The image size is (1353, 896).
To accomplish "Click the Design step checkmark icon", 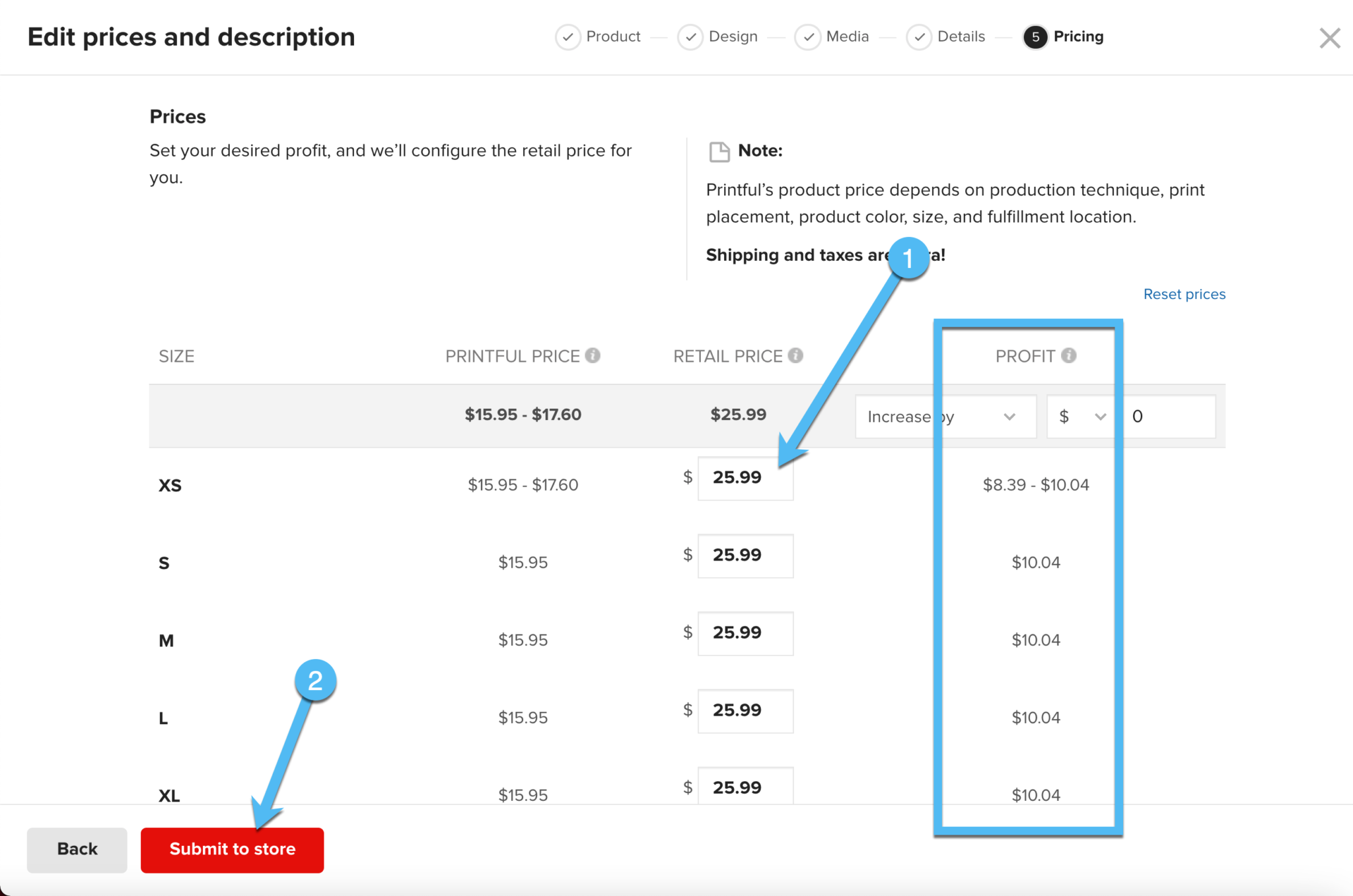I will 690,38.
